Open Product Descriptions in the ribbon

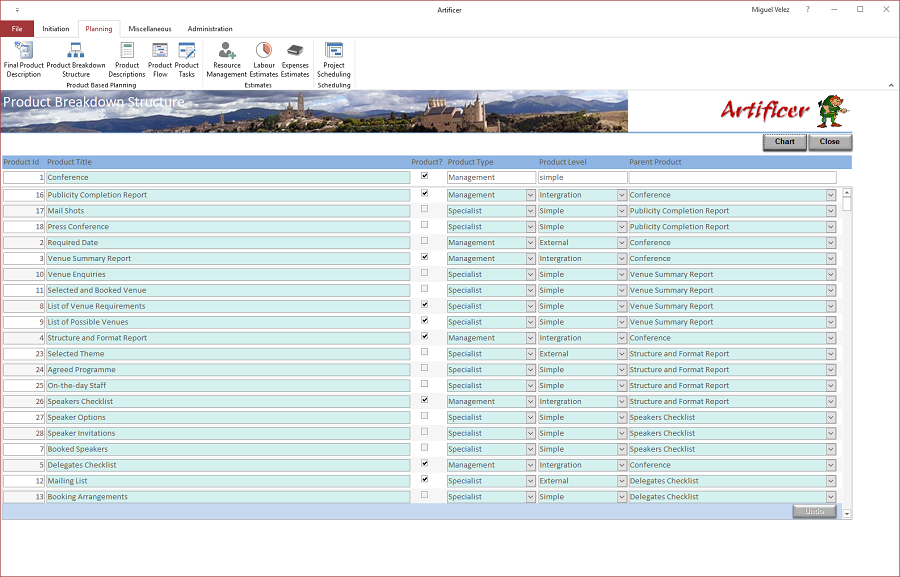pos(127,60)
